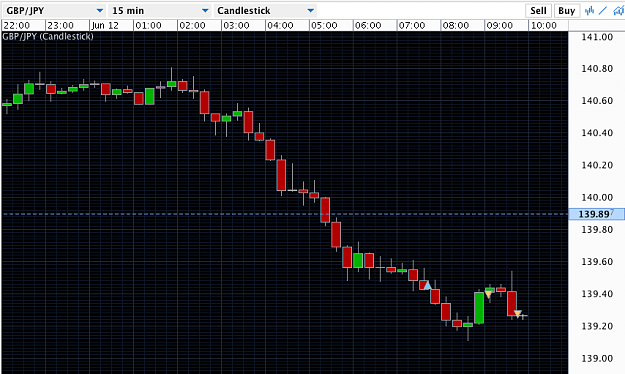
Task: Click the 06:00 time axis label
Action: tap(368, 26)
